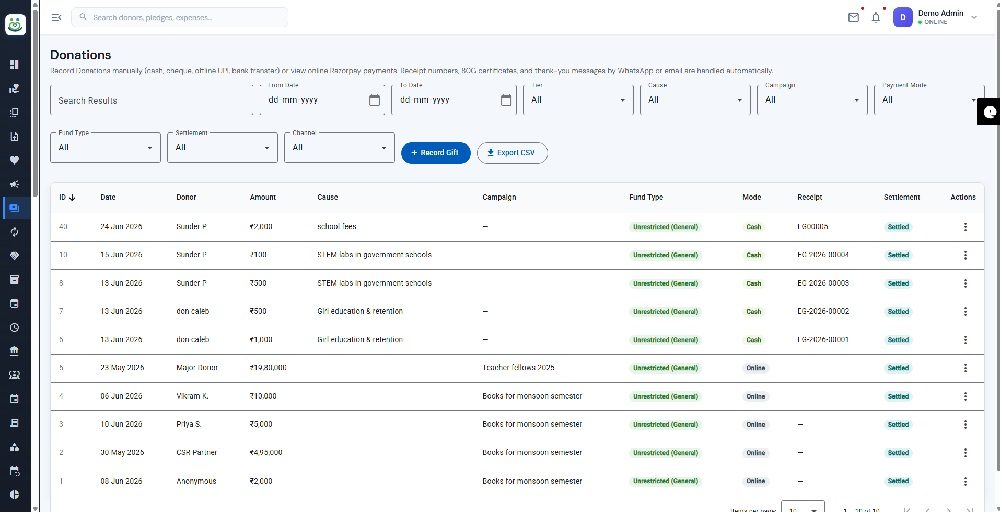Open the heart icon in sidebar
Screen dimensions: 1002x514
tap(15, 160)
